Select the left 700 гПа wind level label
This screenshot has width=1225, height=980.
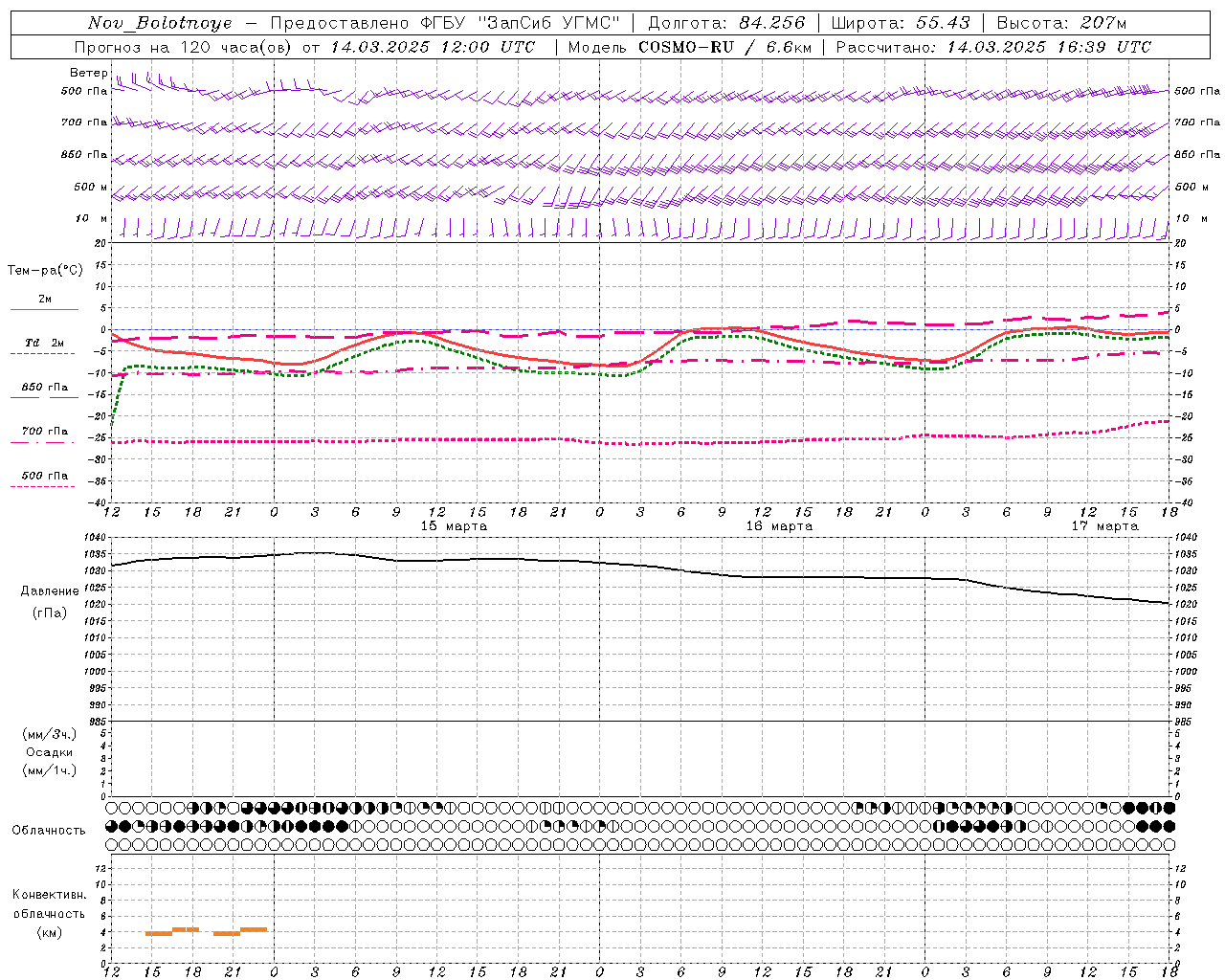coord(84,123)
